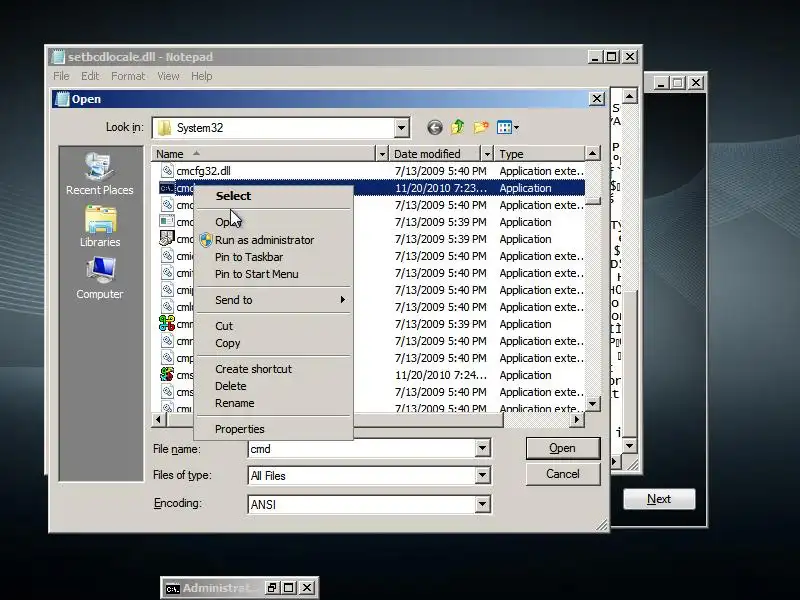
Task: Open Computer shortcut in places bar
Action: (x=99, y=279)
